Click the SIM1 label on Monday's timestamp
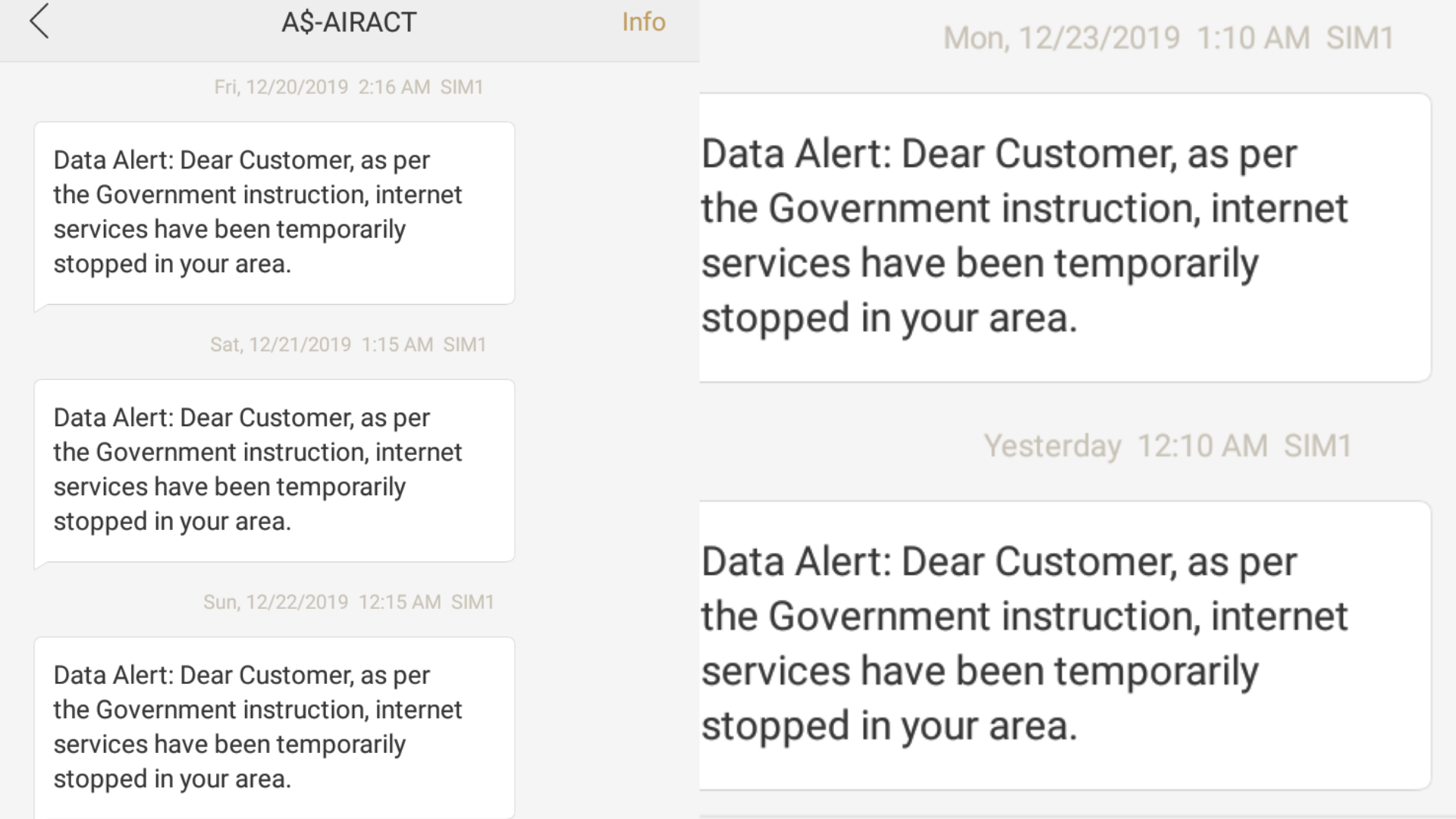This screenshot has height=819, width=1456. (1360, 38)
